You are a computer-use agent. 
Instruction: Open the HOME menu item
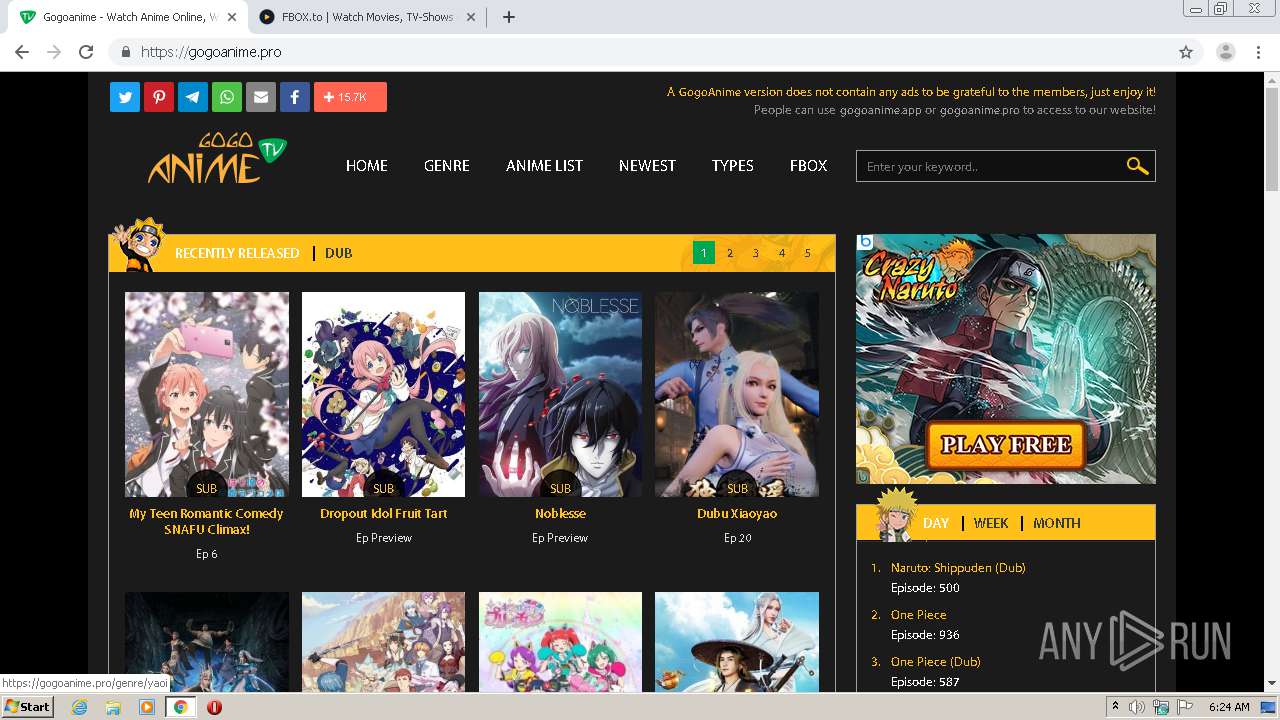[367, 166]
